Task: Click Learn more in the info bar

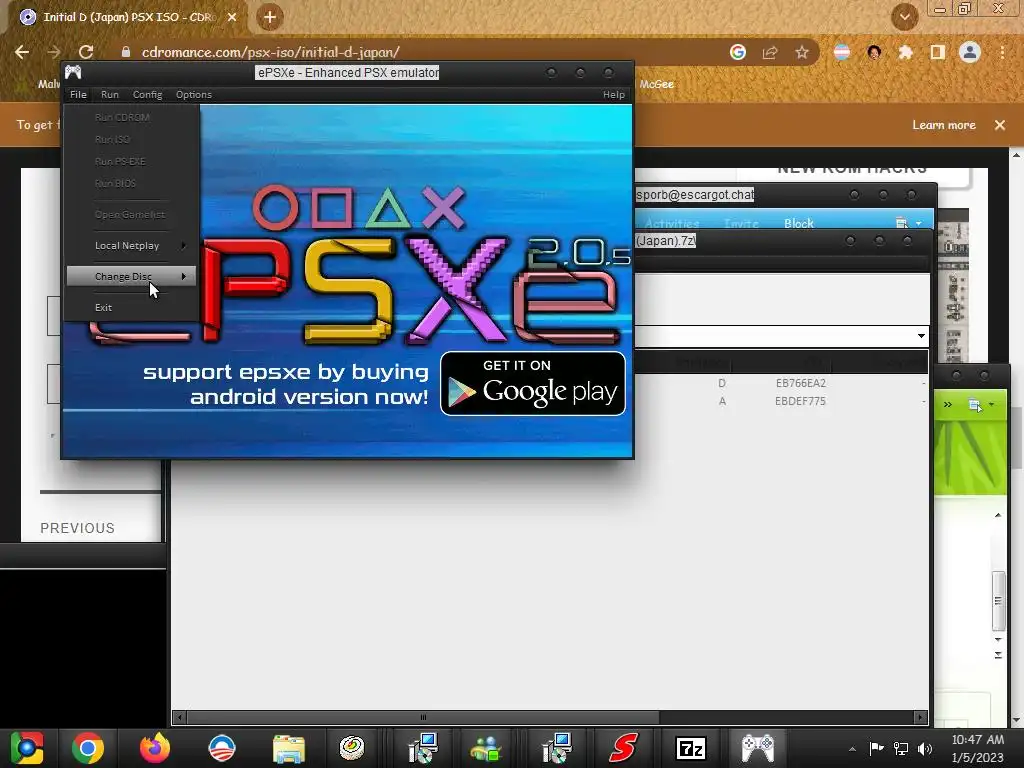Action: (x=944, y=125)
